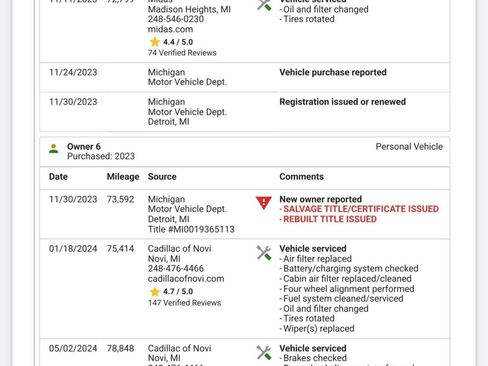
Task: Open the midas.com website link
Action: 170,29
